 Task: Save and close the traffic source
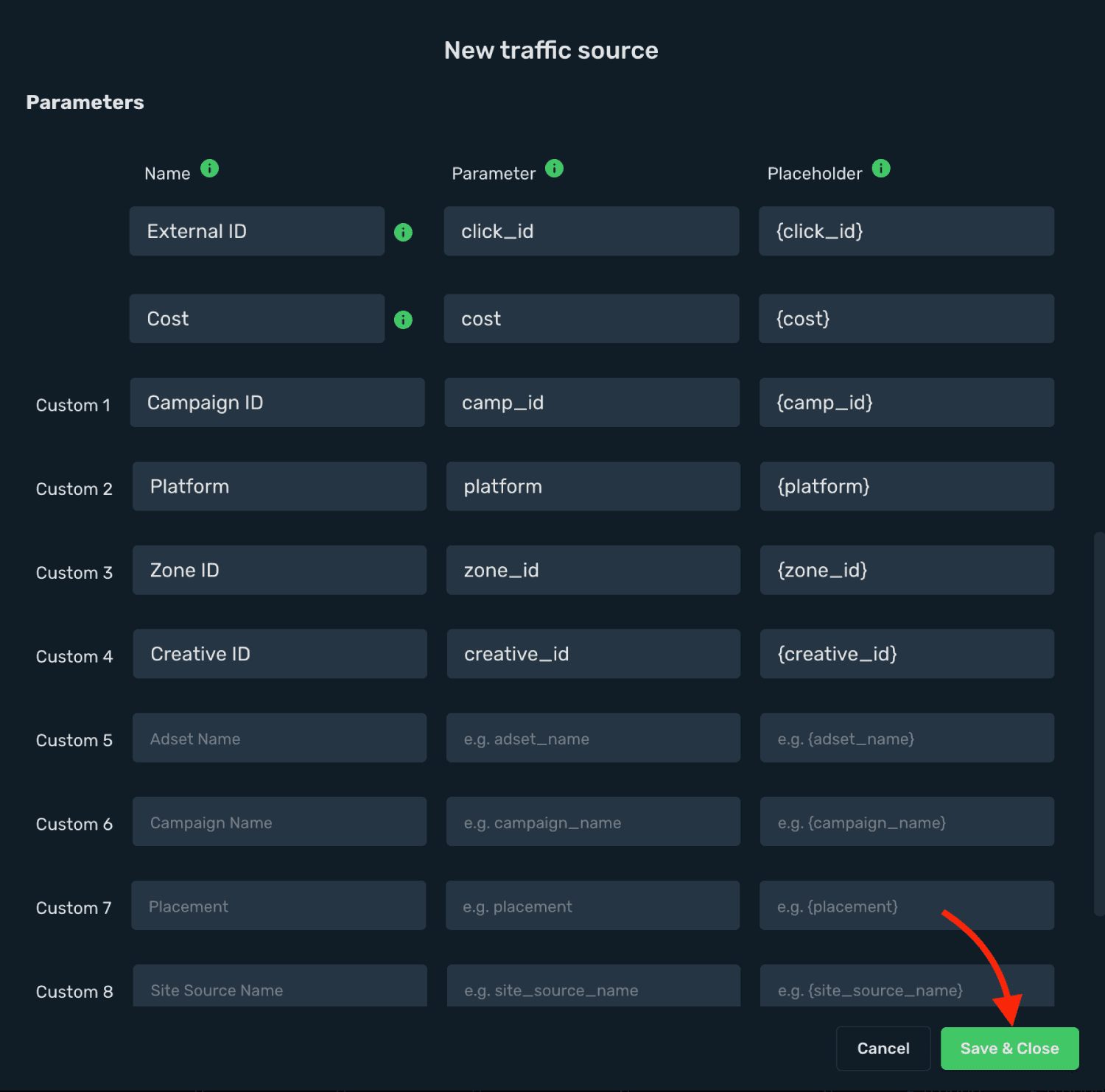1009,1048
